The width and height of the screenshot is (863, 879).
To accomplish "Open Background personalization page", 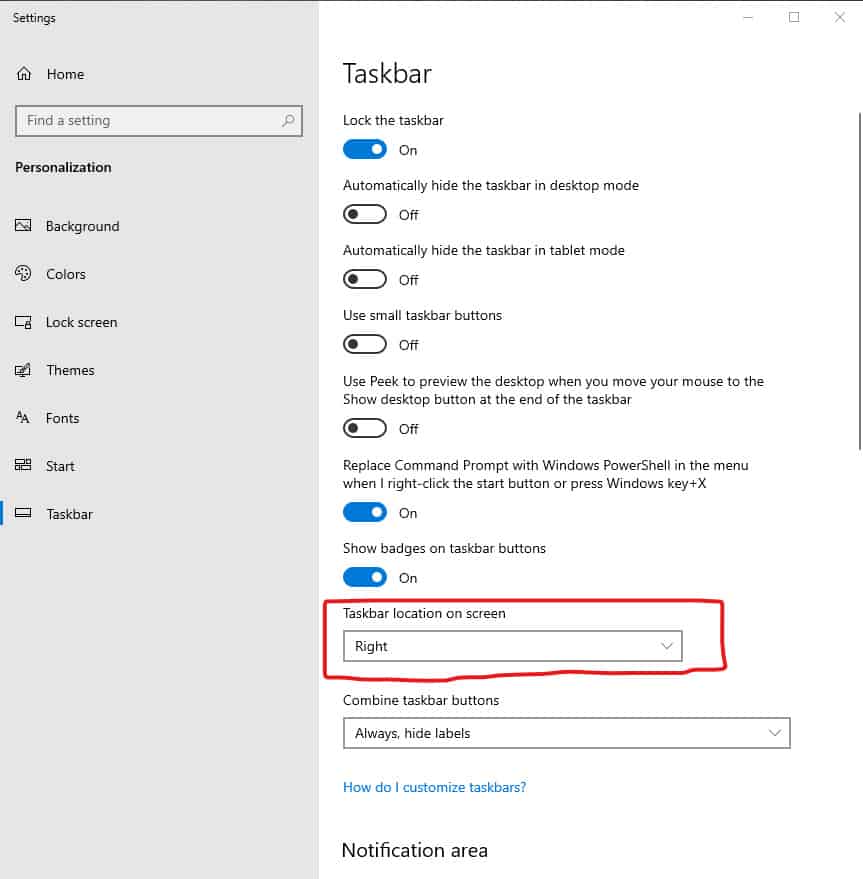I will 82,226.
